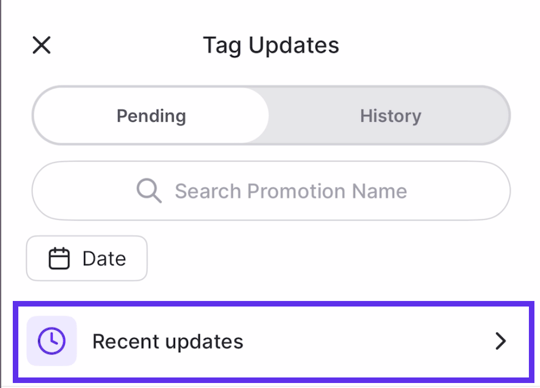Click the X icon beside Tag Updates
Screen dimensions: 540x388
pyautogui.click(x=42, y=45)
